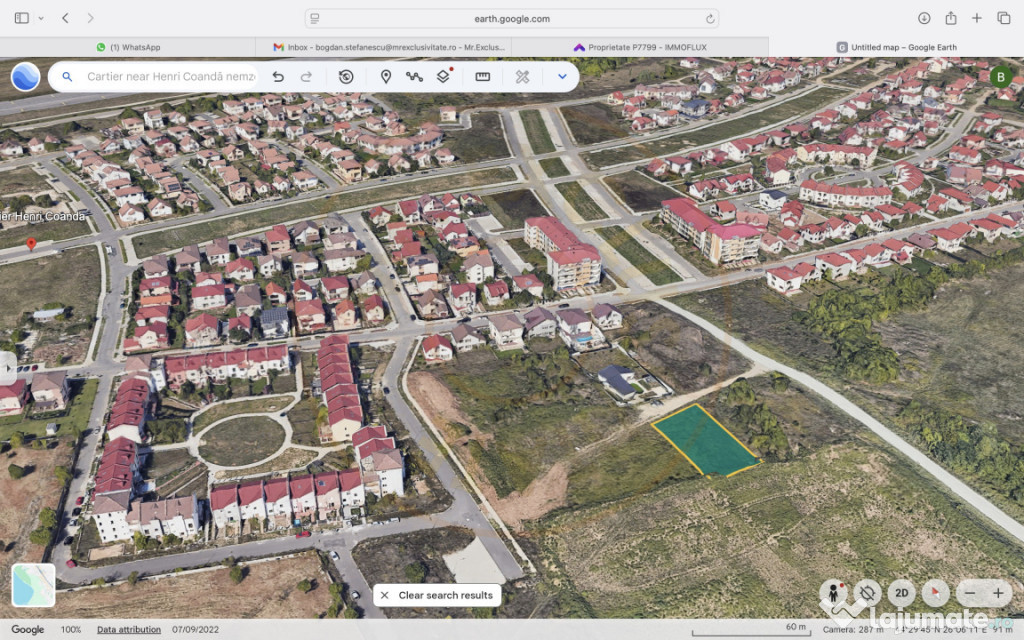The image size is (1024, 640).
Task: Open the green B account avatar menu
Action: [x=1001, y=77]
